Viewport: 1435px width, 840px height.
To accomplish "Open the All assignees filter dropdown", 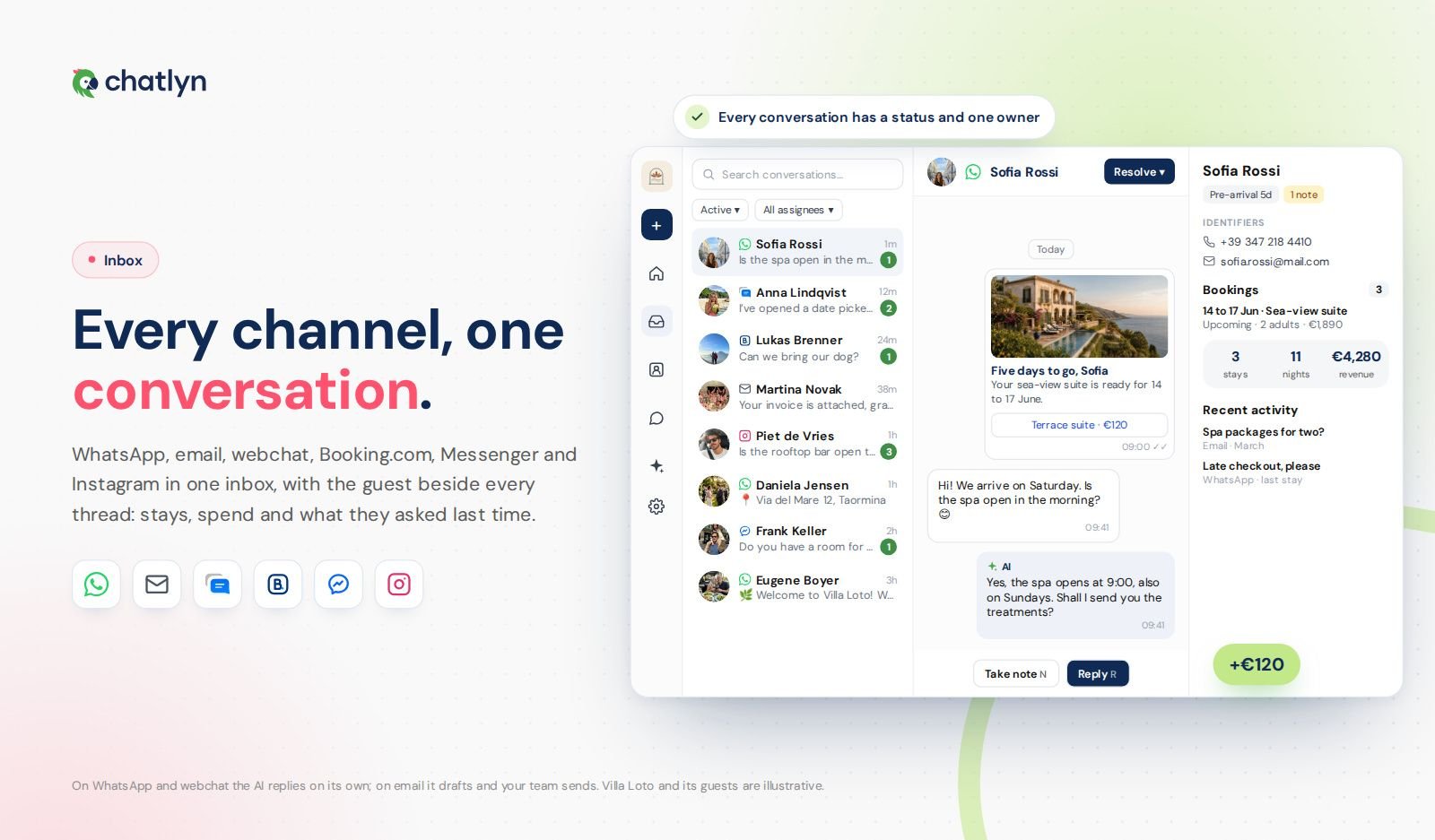I will (x=798, y=210).
